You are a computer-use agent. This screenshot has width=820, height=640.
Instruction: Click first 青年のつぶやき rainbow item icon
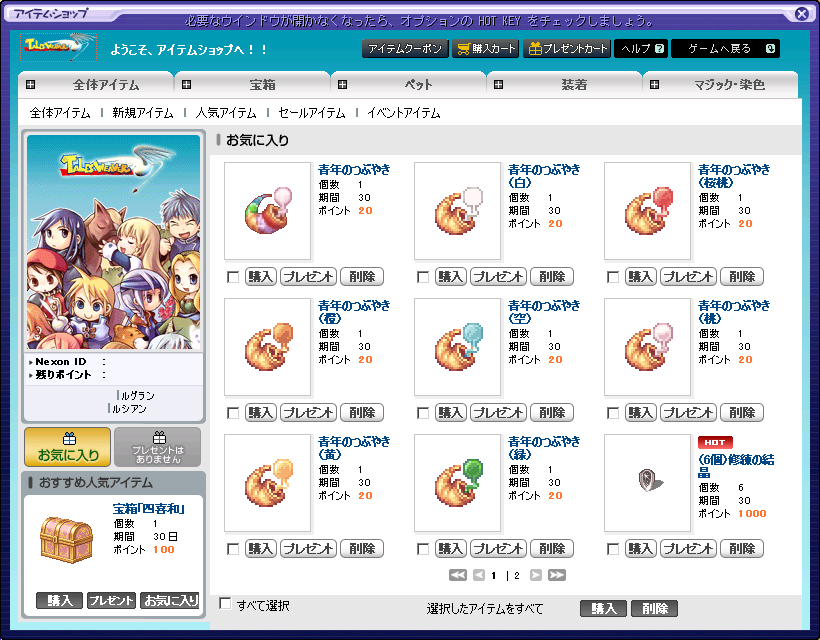click(x=268, y=211)
